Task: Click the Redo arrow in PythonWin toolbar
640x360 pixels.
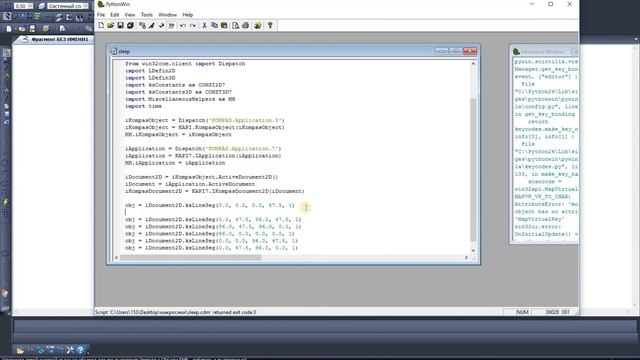Action: pyautogui.click(x=193, y=25)
